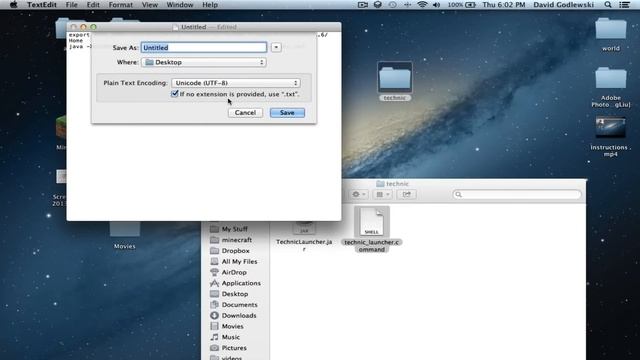Image resolution: width=640 pixels, height=360 pixels.
Task: Open the Plain Text Encoding dropdown
Action: pos(236,83)
